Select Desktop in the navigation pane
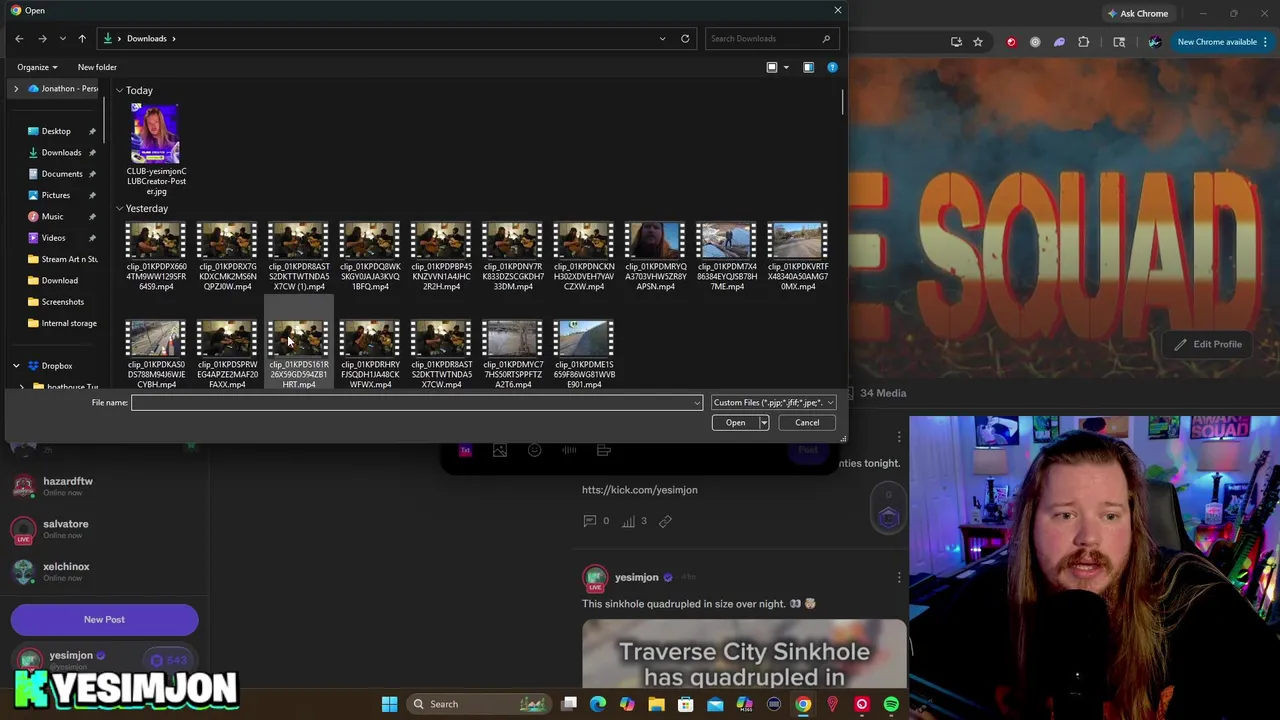The image size is (1280, 720). 56,131
